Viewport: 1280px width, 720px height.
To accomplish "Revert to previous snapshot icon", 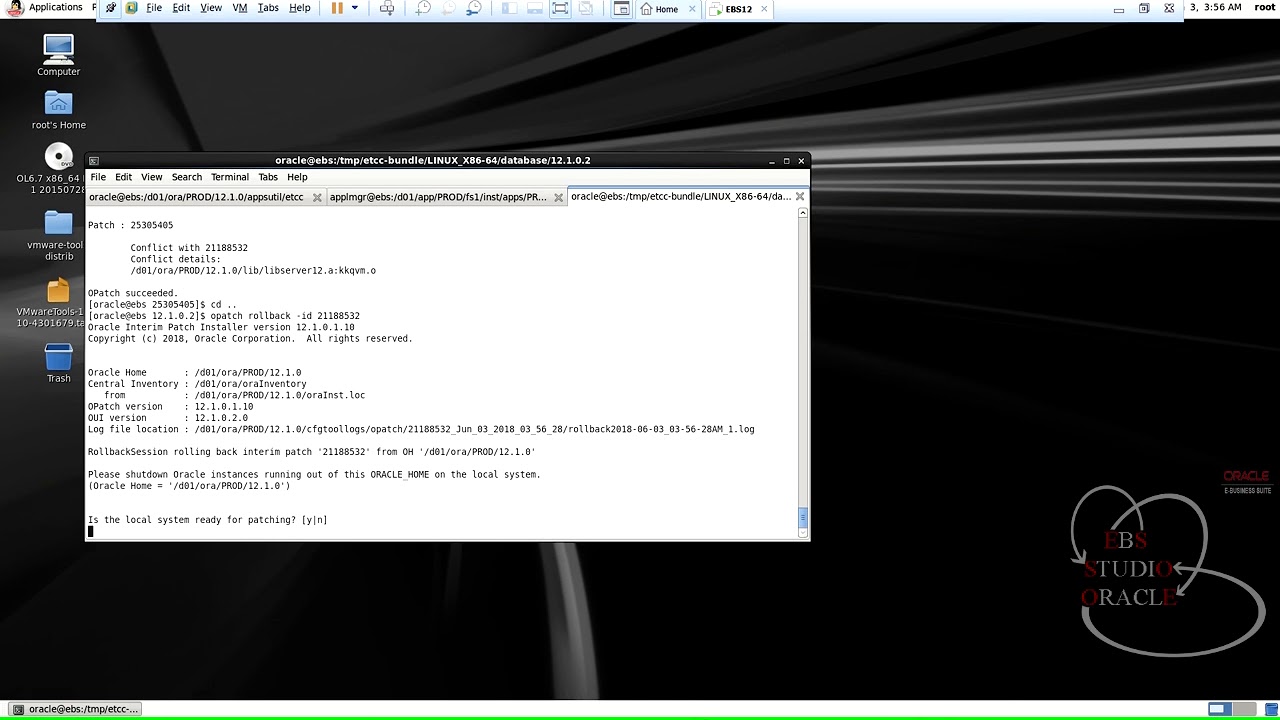I will [x=448, y=8].
